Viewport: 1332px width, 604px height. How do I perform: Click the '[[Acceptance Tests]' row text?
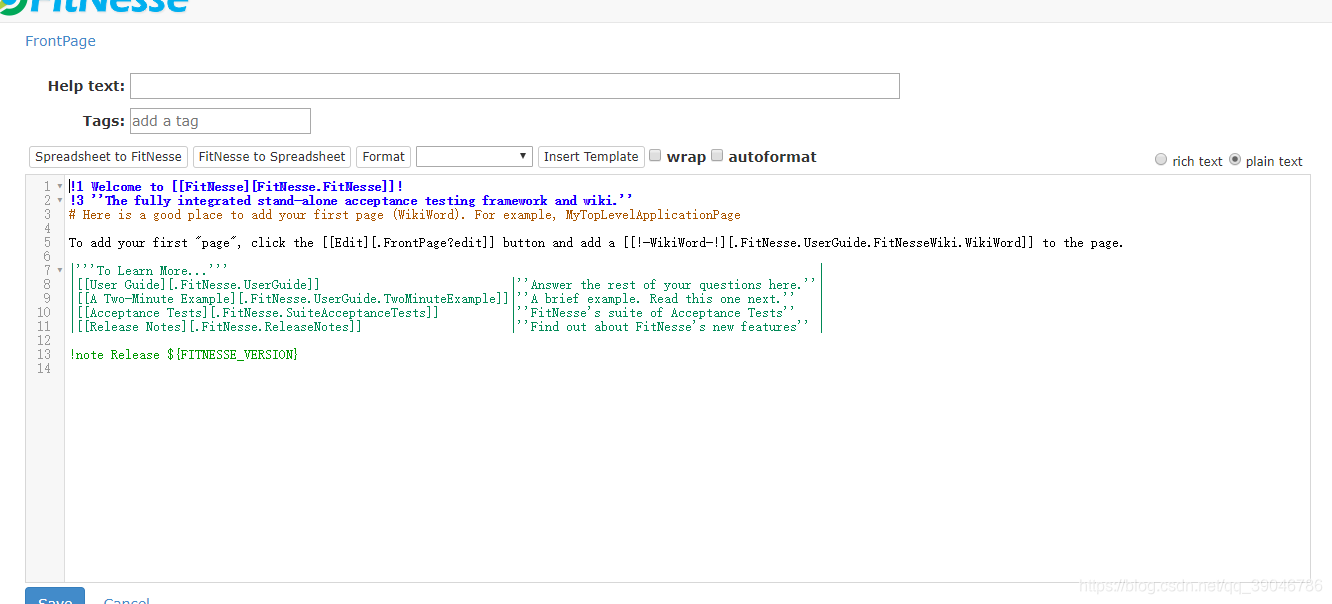pyautogui.click(x=257, y=313)
